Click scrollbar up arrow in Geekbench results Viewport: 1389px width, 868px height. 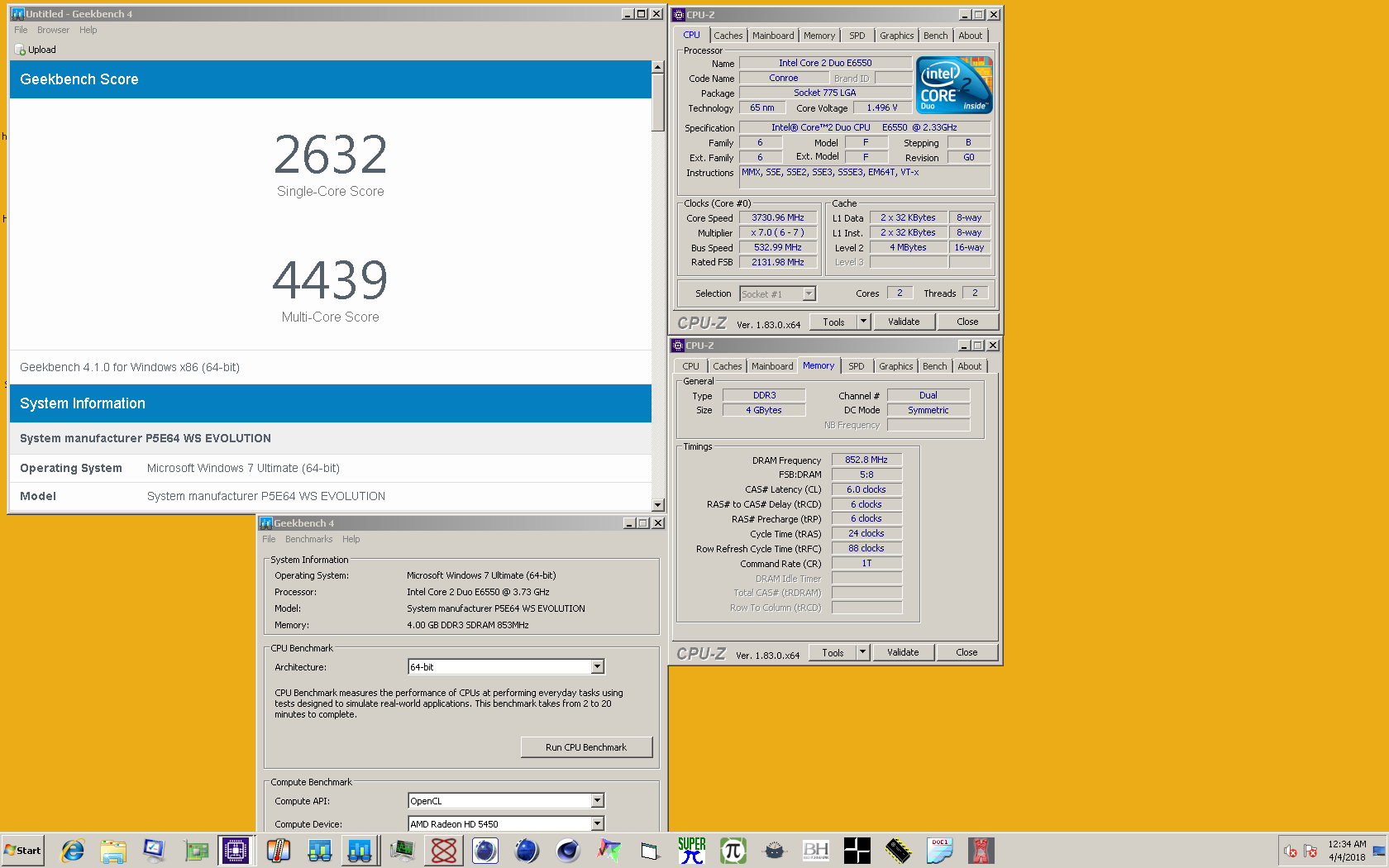[658, 67]
